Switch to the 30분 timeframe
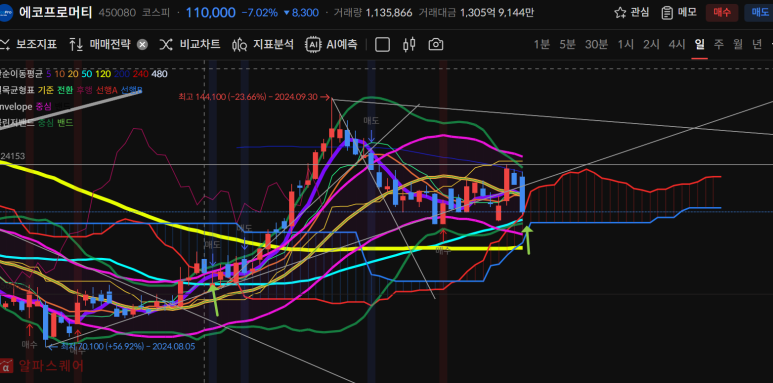 point(596,44)
